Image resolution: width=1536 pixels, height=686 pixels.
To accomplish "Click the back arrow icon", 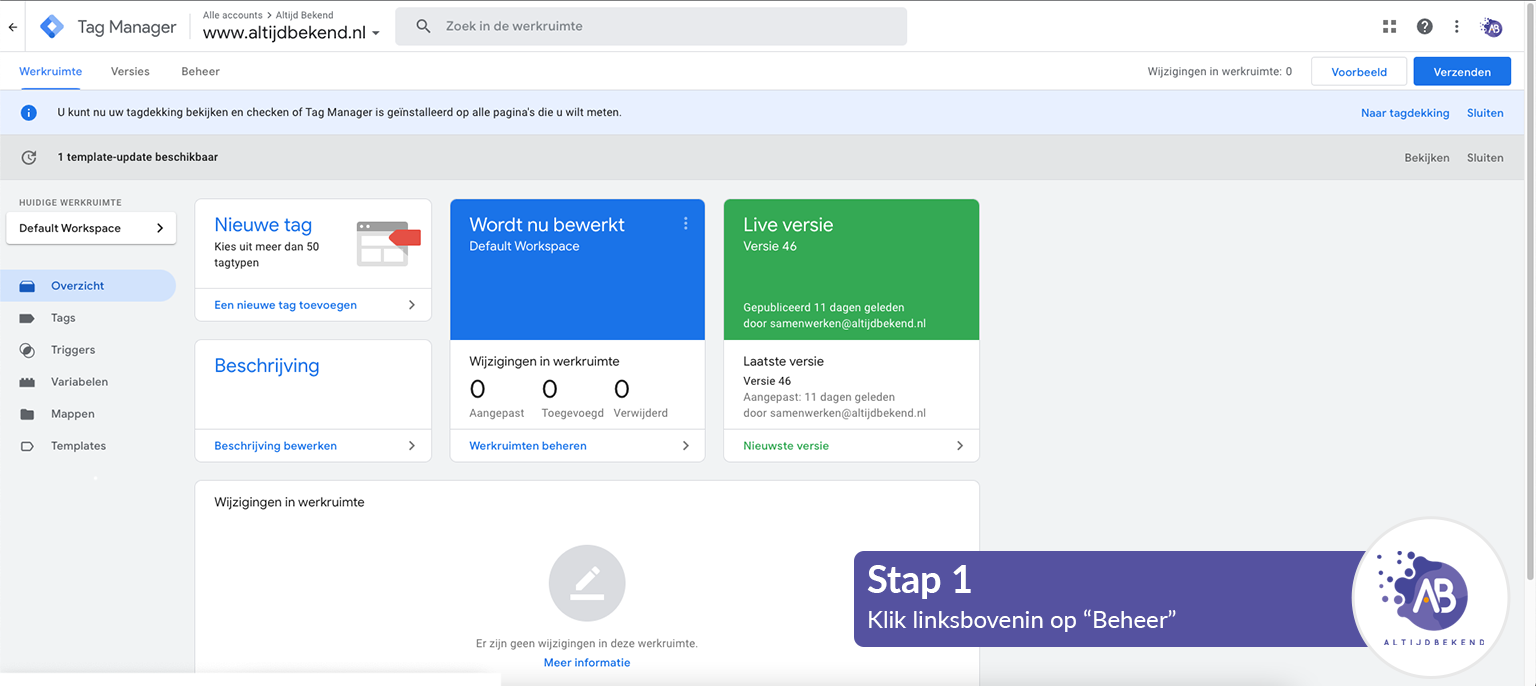I will [x=13, y=27].
